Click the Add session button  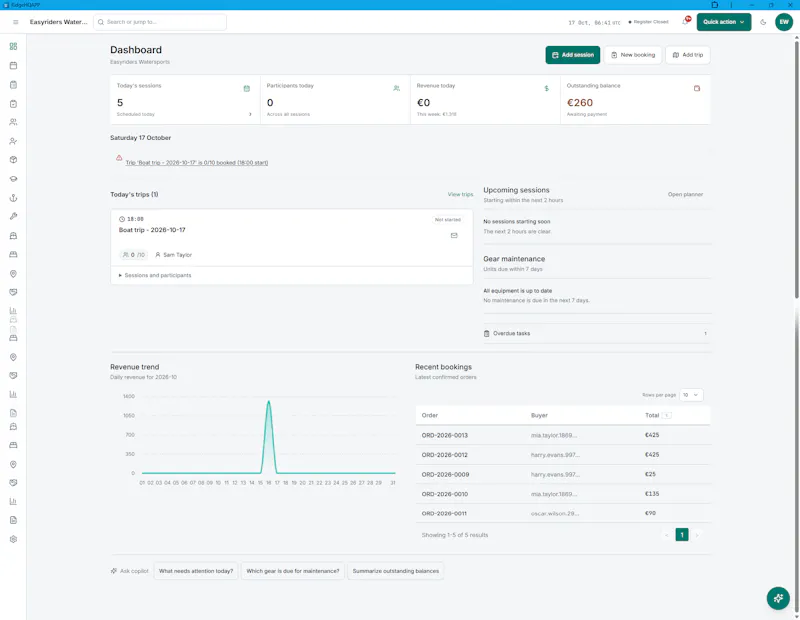pos(572,55)
